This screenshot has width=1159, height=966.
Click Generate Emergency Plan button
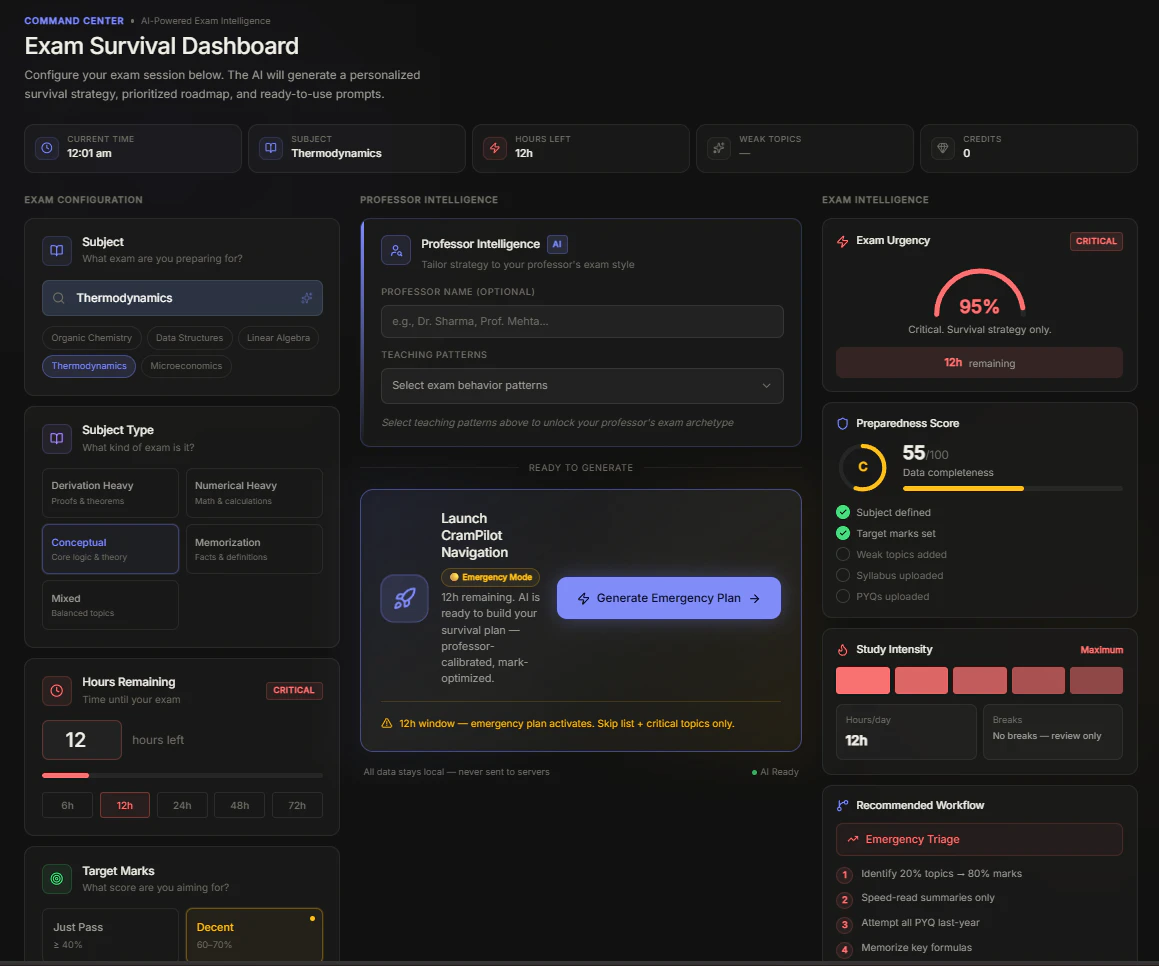click(x=668, y=598)
